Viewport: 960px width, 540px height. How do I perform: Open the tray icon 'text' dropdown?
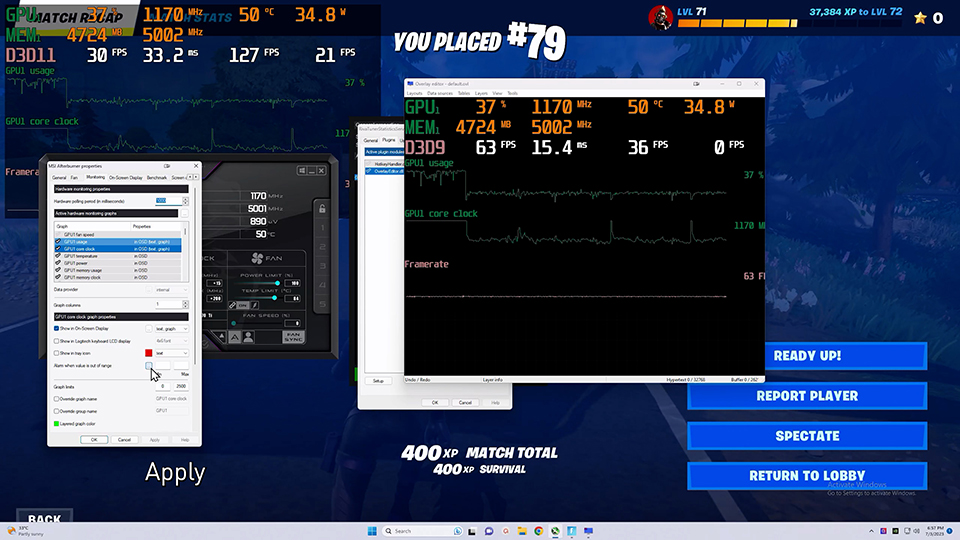(171, 353)
